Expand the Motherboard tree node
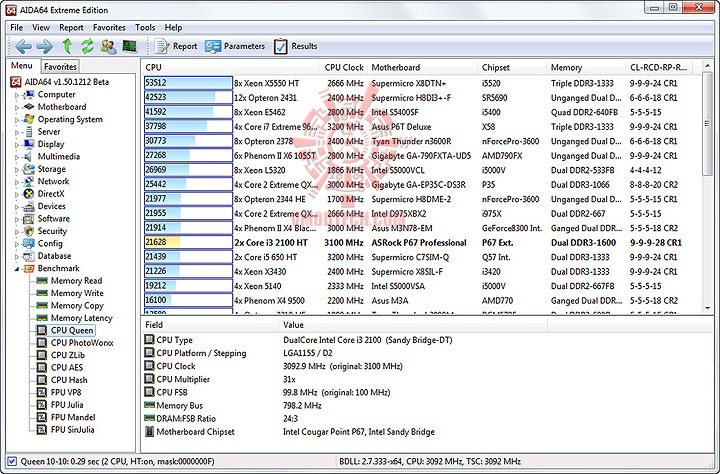This screenshot has width=720, height=474. click(17, 107)
